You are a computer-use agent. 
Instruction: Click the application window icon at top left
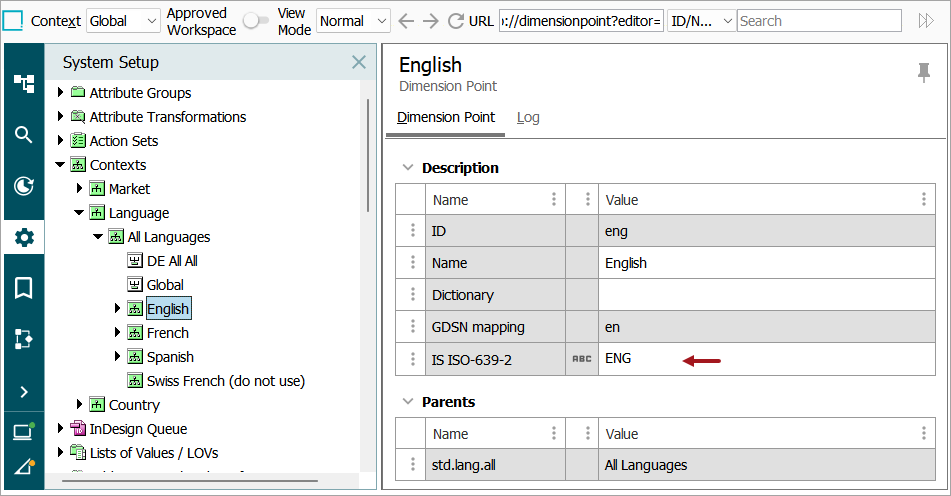(x=13, y=21)
